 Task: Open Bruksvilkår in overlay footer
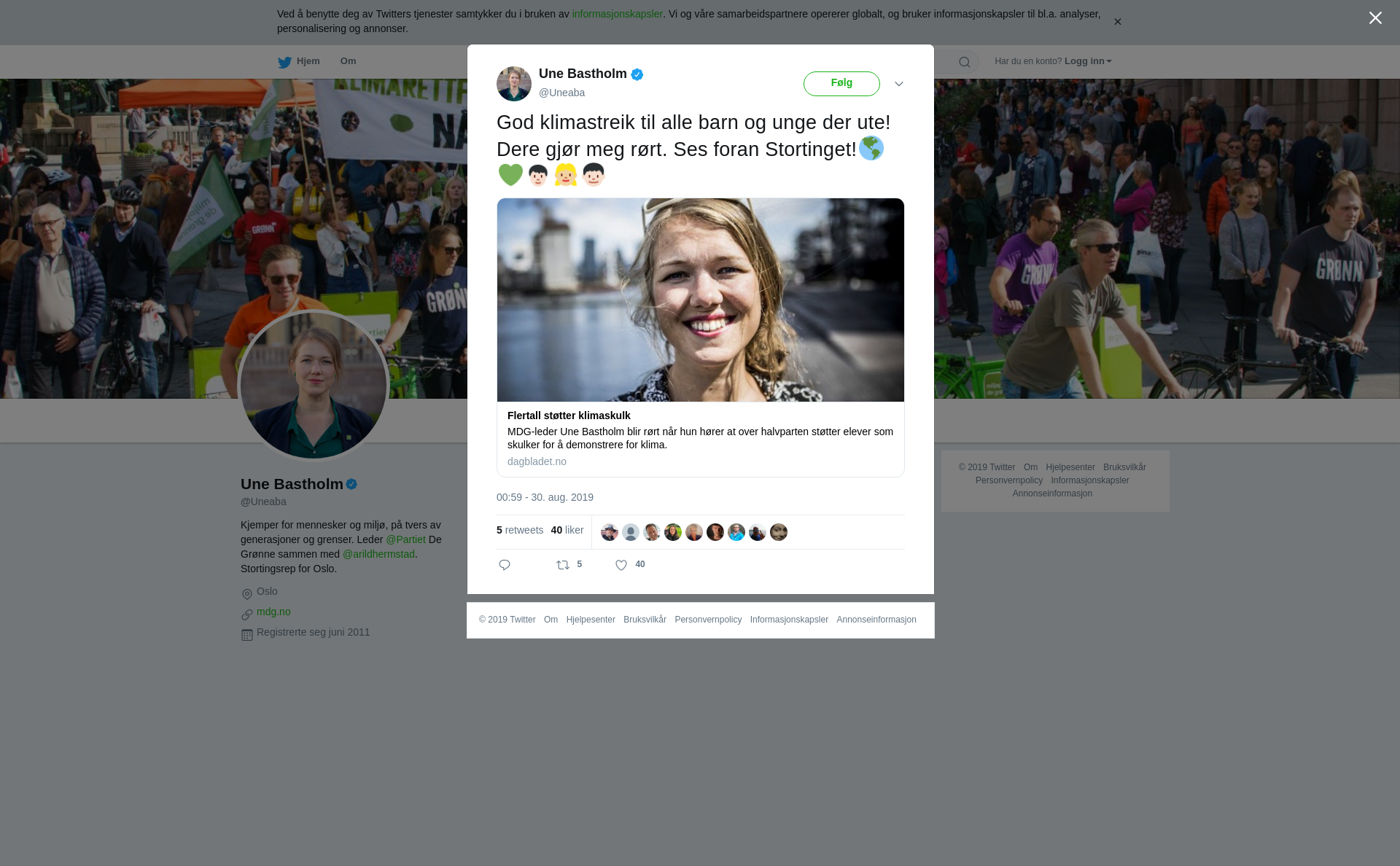(x=645, y=620)
